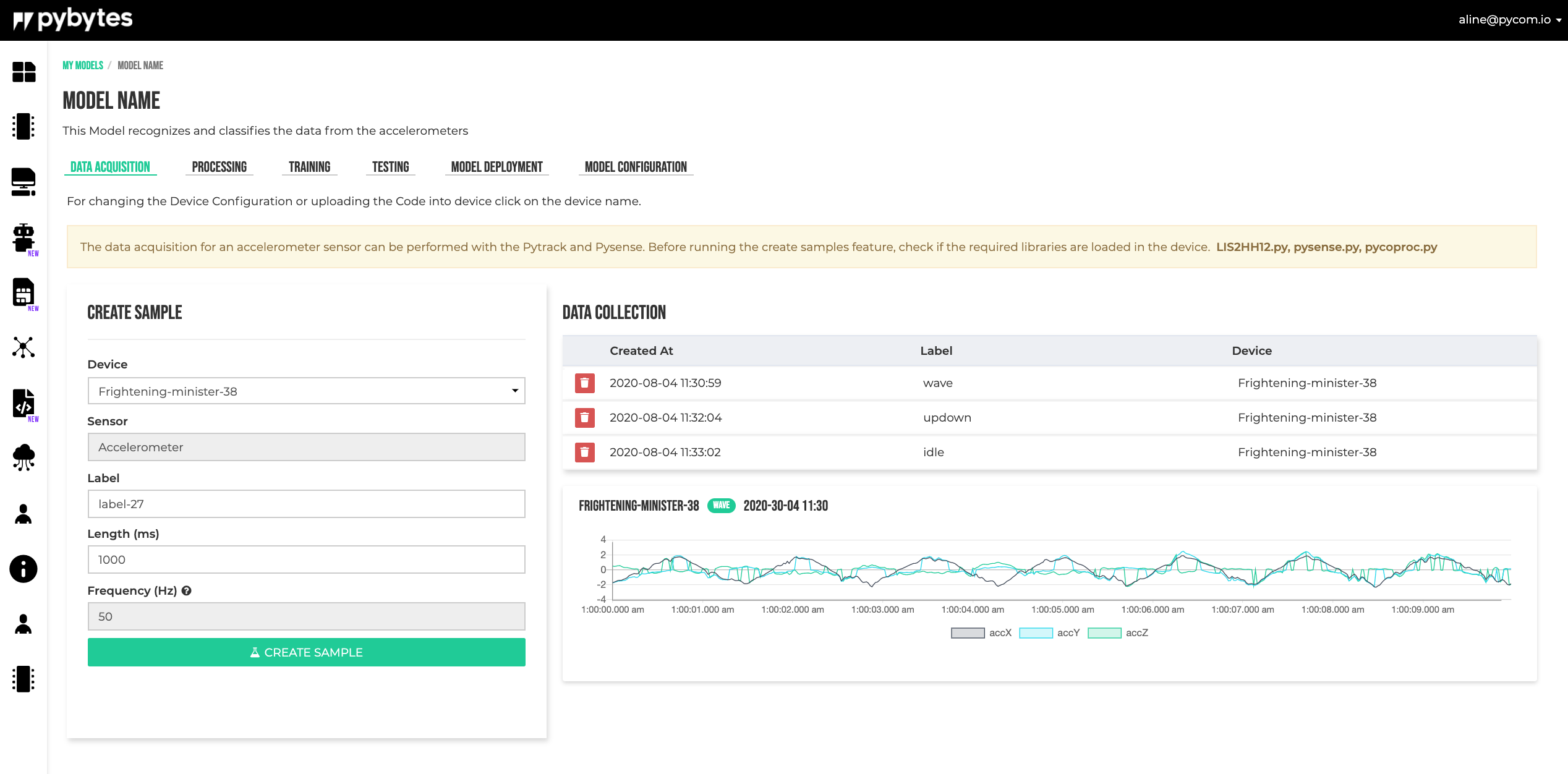Click the network mesh nodes sidebar icon
This screenshot has height=774, width=1568.
[23, 347]
